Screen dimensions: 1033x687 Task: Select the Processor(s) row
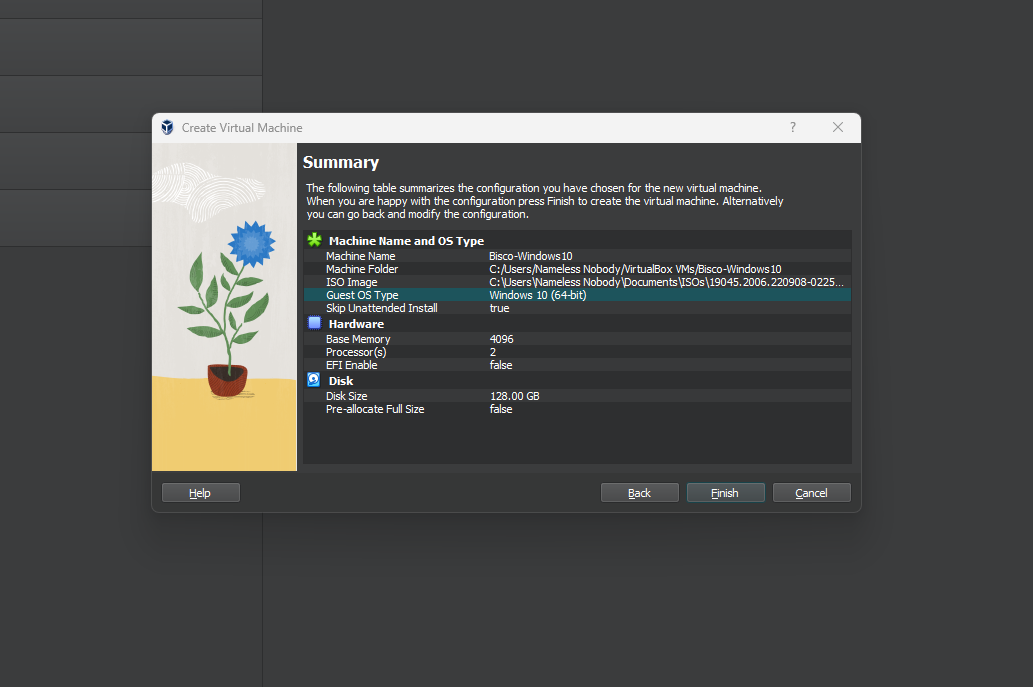(x=576, y=352)
